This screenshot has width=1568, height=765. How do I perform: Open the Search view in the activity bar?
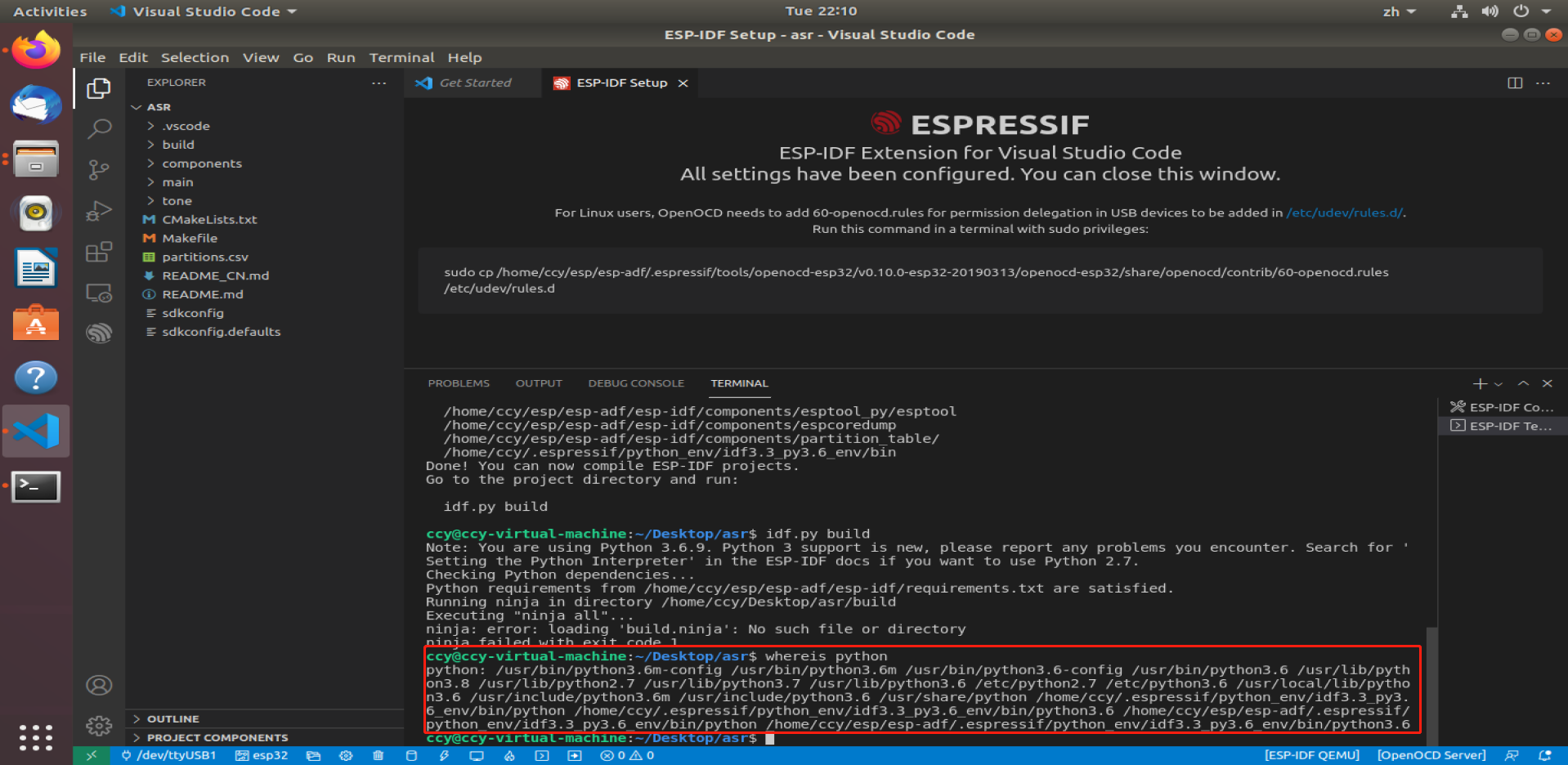(99, 129)
